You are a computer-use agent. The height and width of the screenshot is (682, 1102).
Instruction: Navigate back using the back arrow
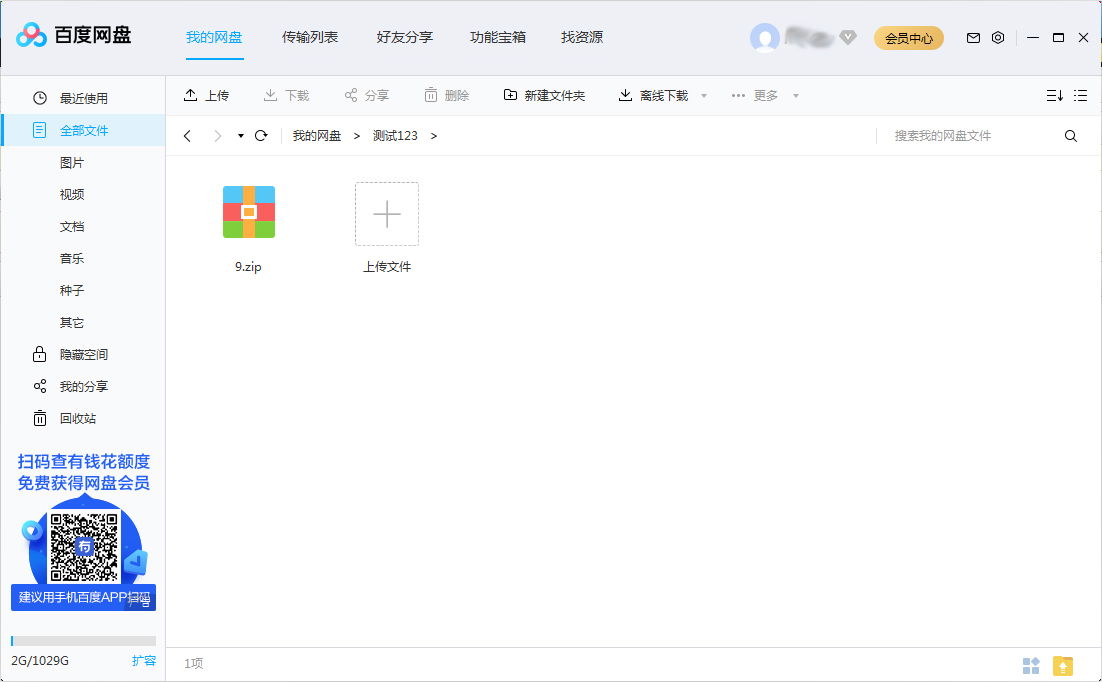coord(187,135)
